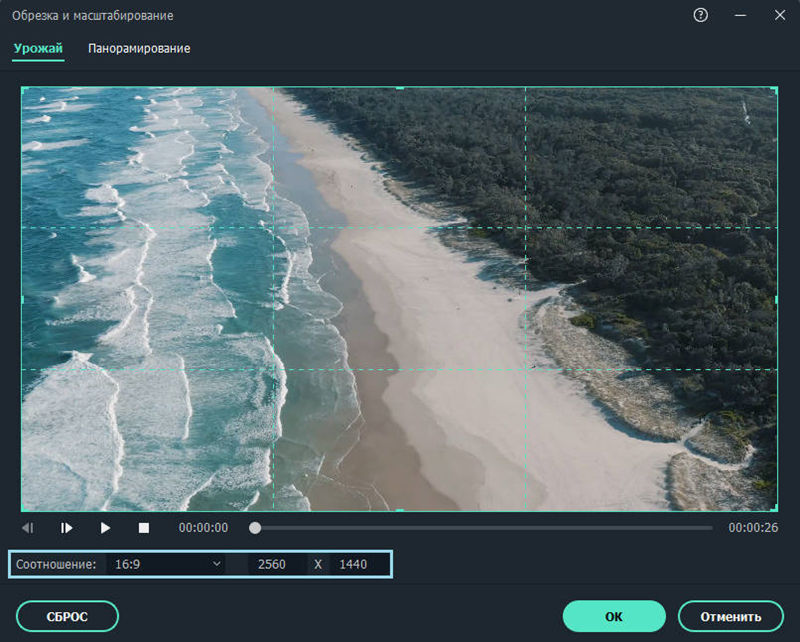This screenshot has height=642, width=800.
Task: Confirm with the OK button
Action: 614,617
